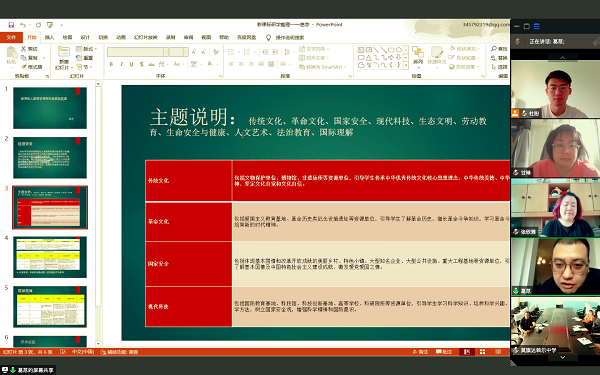Select slide 1 thumbnail
This screenshot has height=375, width=600.
pyautogui.click(x=50, y=108)
